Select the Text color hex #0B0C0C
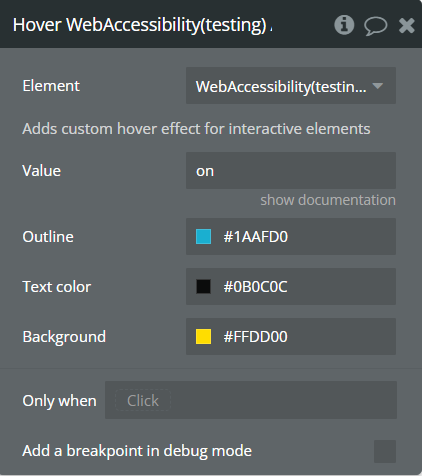422x476 pixels. click(x=255, y=287)
